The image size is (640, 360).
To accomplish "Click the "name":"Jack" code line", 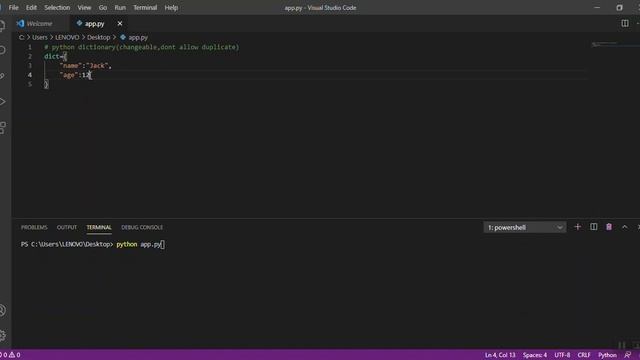I will tap(85, 66).
